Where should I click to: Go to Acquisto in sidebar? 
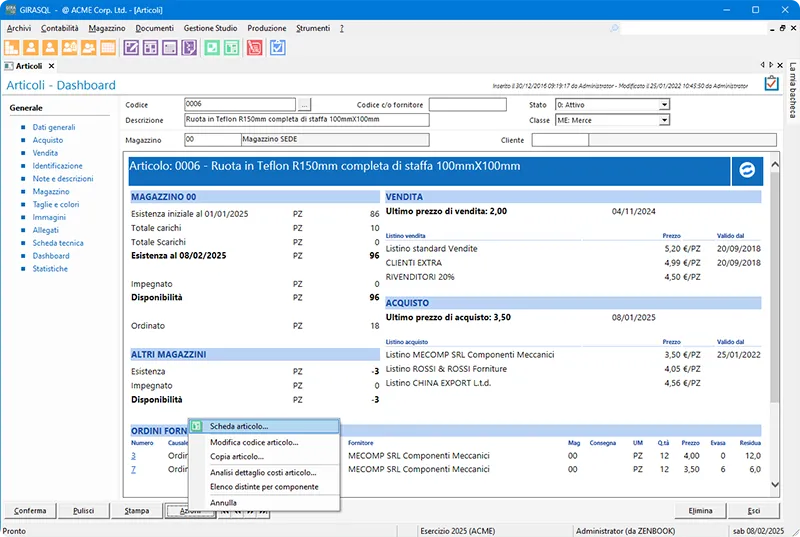(47, 140)
